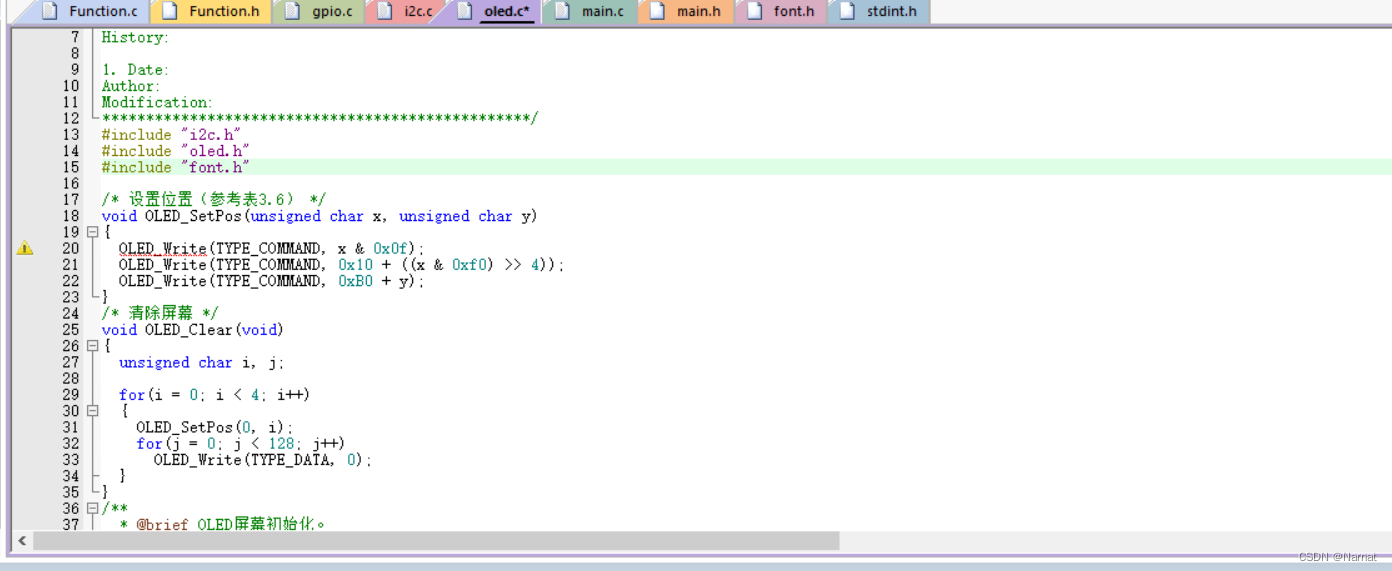Click the '1. Date:' comment line
Screen dimensions: 1392x571
(135, 70)
